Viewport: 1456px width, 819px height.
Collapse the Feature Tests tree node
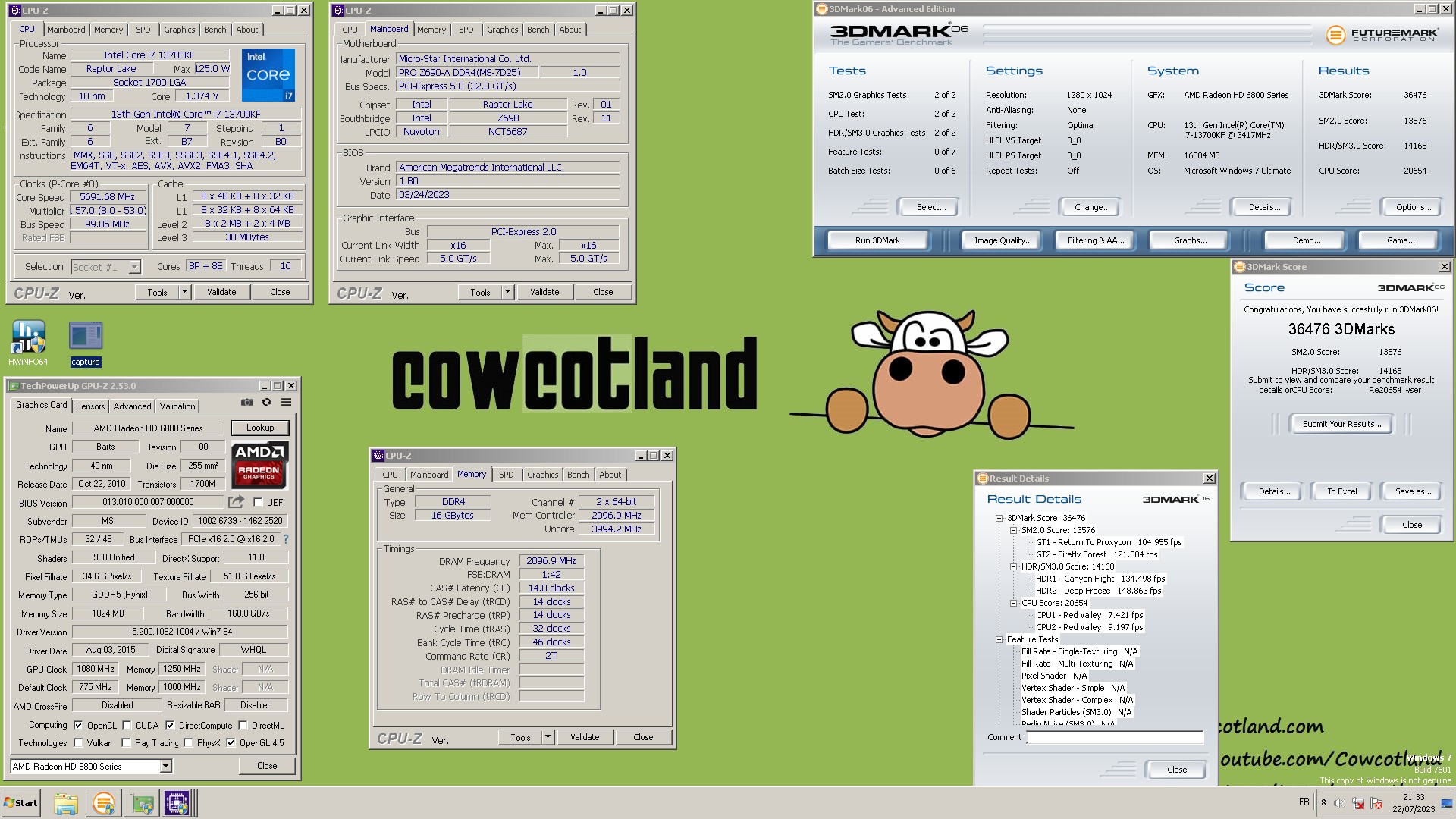999,639
